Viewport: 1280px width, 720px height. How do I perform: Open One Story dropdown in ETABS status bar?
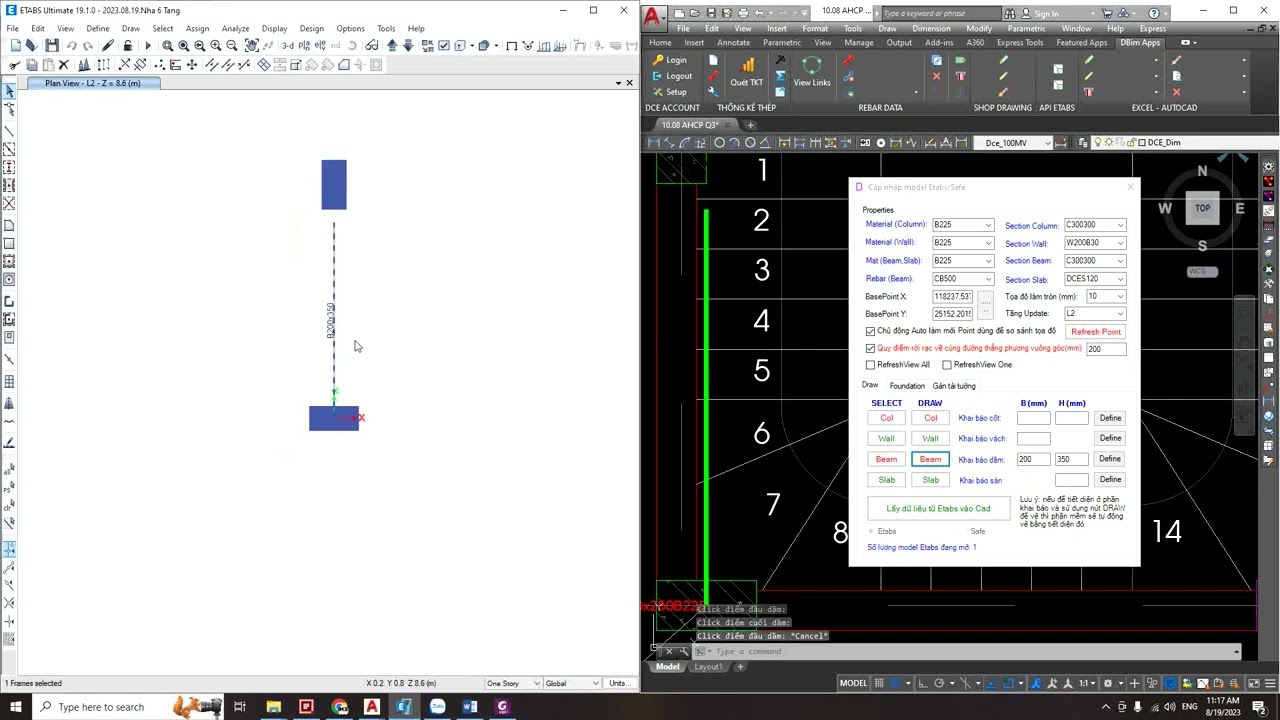tap(513, 683)
